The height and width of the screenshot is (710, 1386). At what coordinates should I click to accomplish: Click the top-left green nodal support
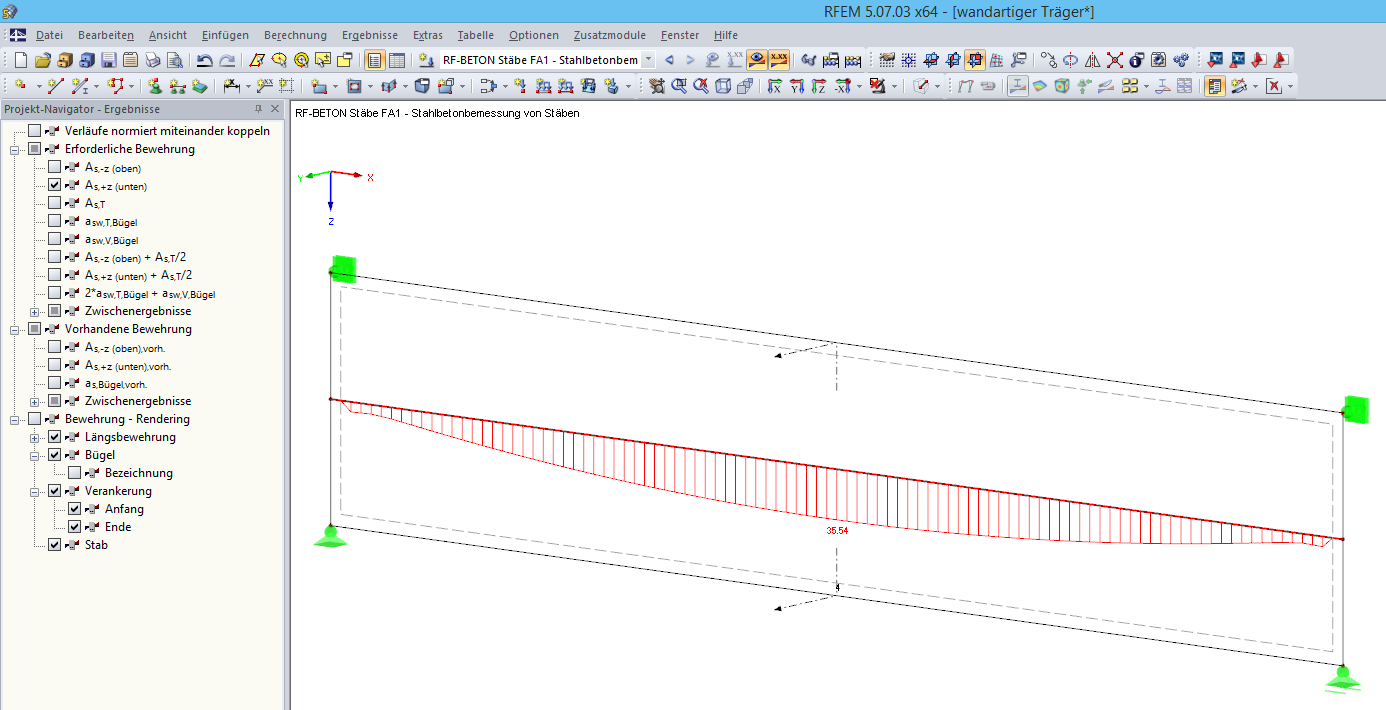pyautogui.click(x=344, y=270)
